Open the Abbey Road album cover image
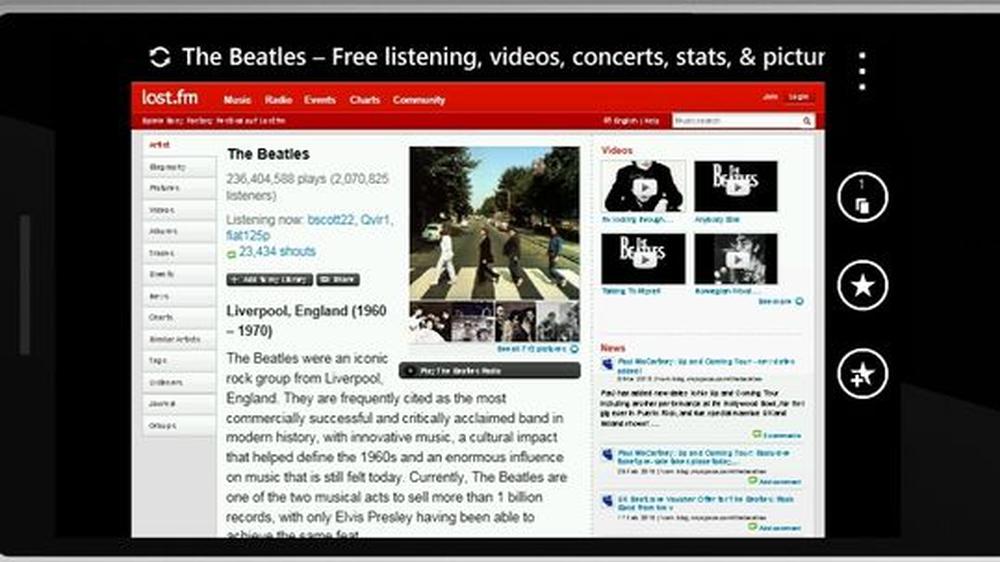This screenshot has height=562, width=1000. point(494,223)
